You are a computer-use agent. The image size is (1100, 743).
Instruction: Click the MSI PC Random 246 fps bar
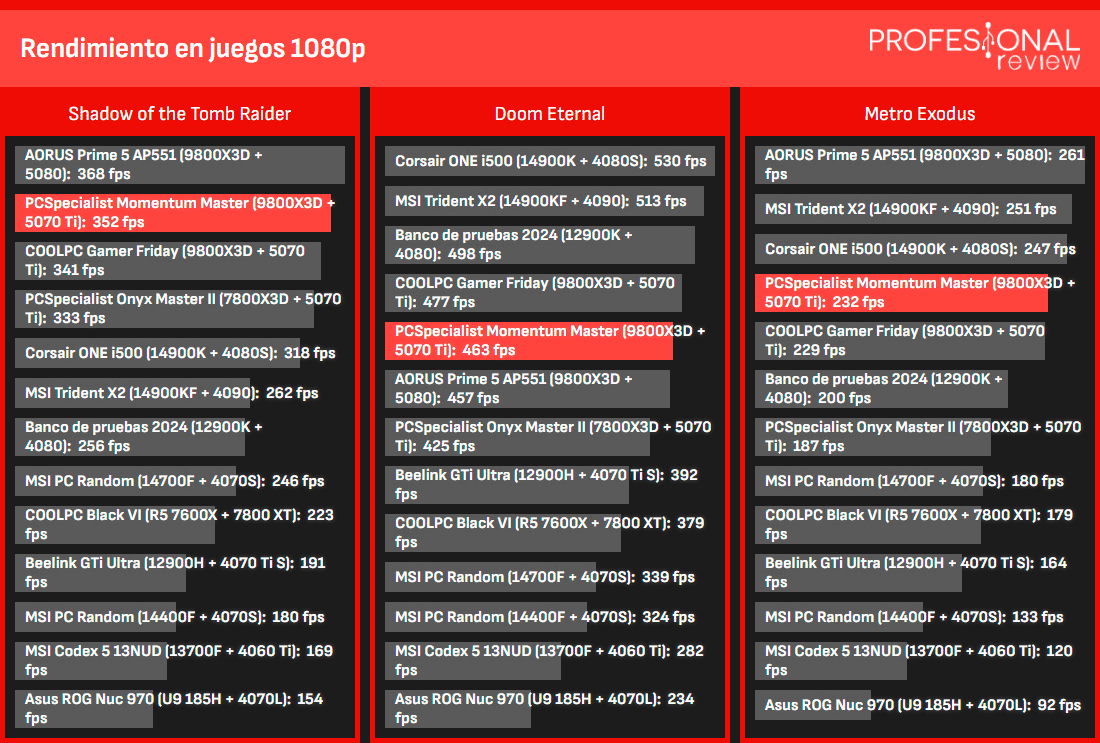click(126, 481)
